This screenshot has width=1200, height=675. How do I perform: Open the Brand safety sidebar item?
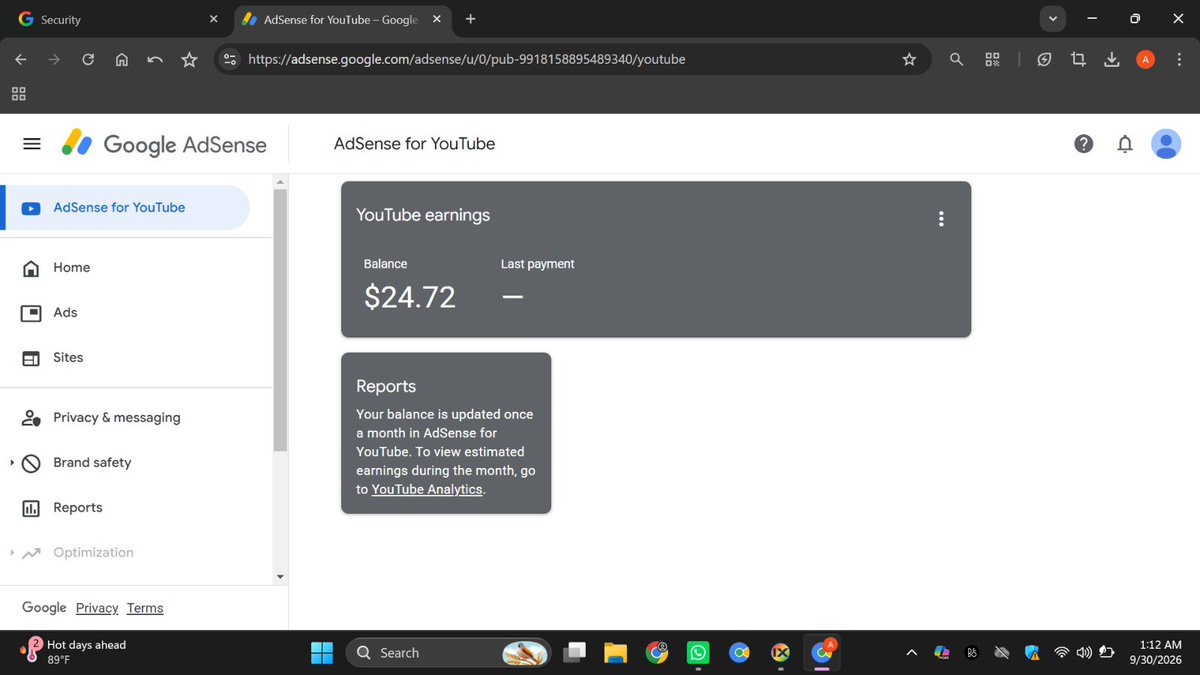click(x=92, y=463)
